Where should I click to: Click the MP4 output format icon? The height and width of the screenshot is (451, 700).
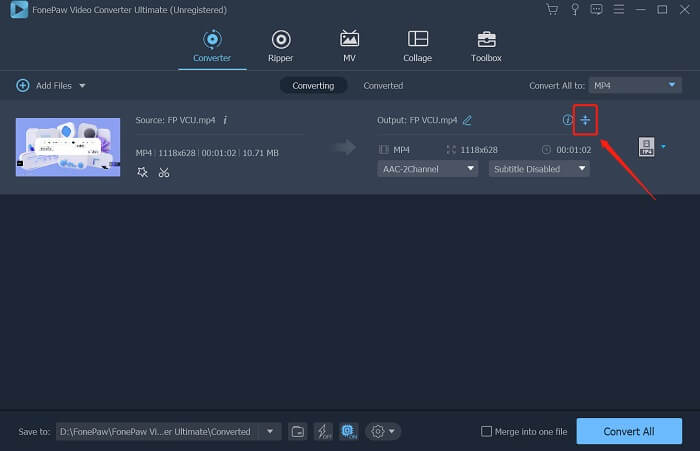646,146
